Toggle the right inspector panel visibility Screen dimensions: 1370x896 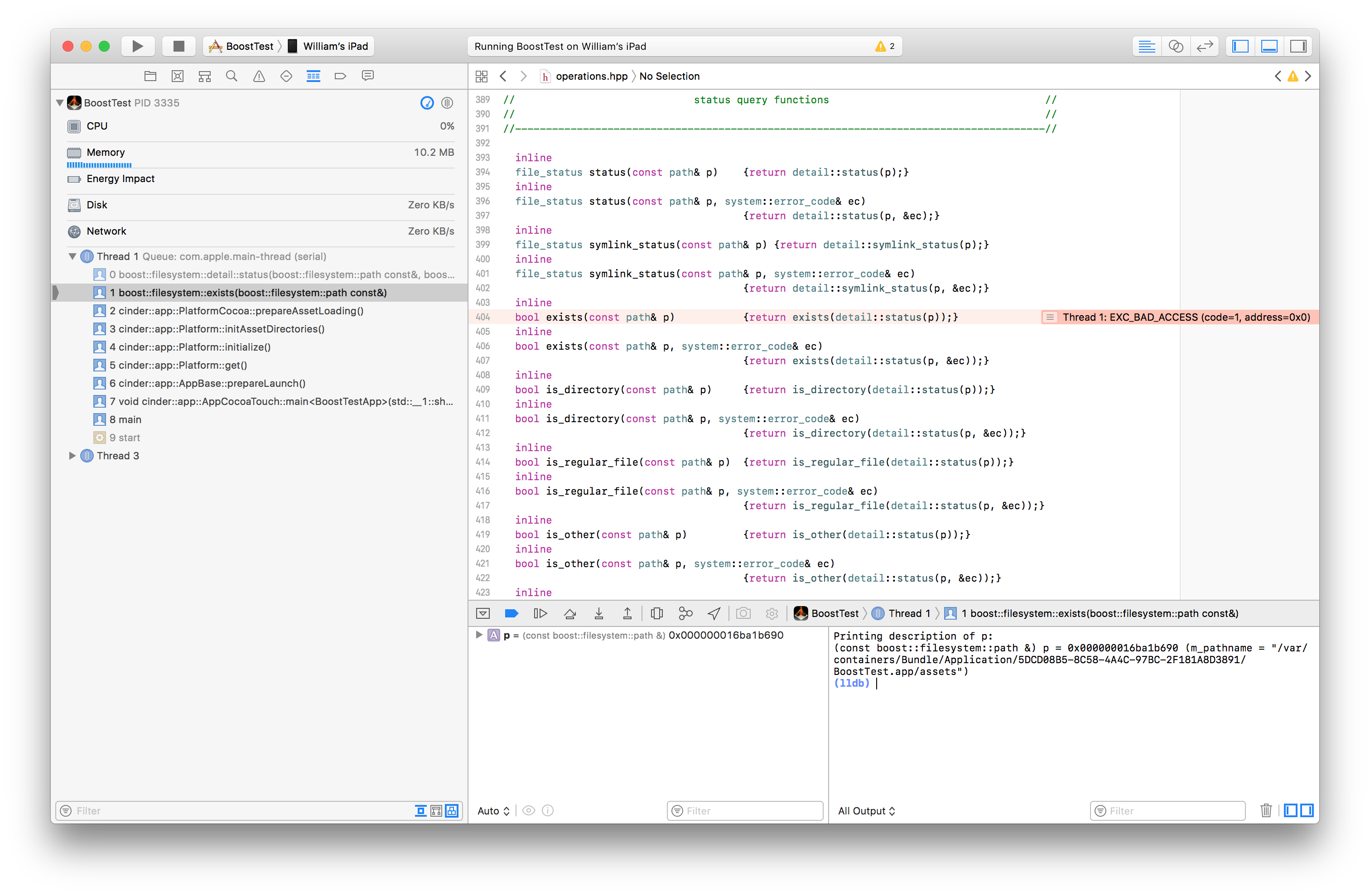[x=1298, y=46]
